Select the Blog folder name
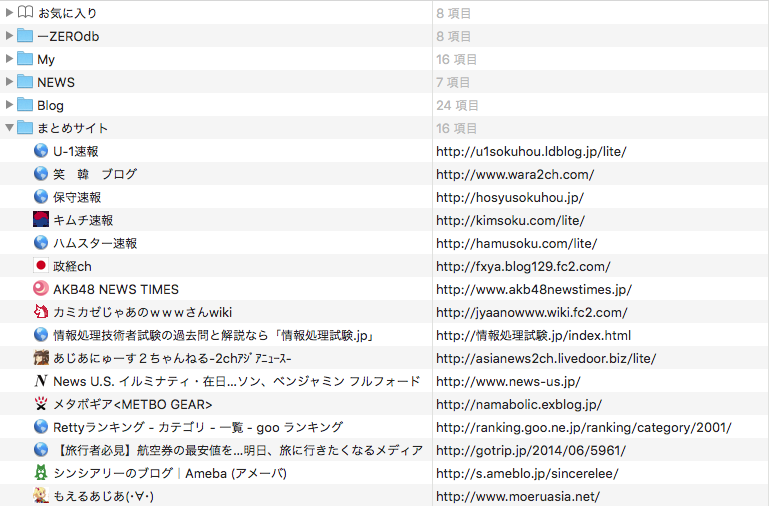 click(50, 106)
